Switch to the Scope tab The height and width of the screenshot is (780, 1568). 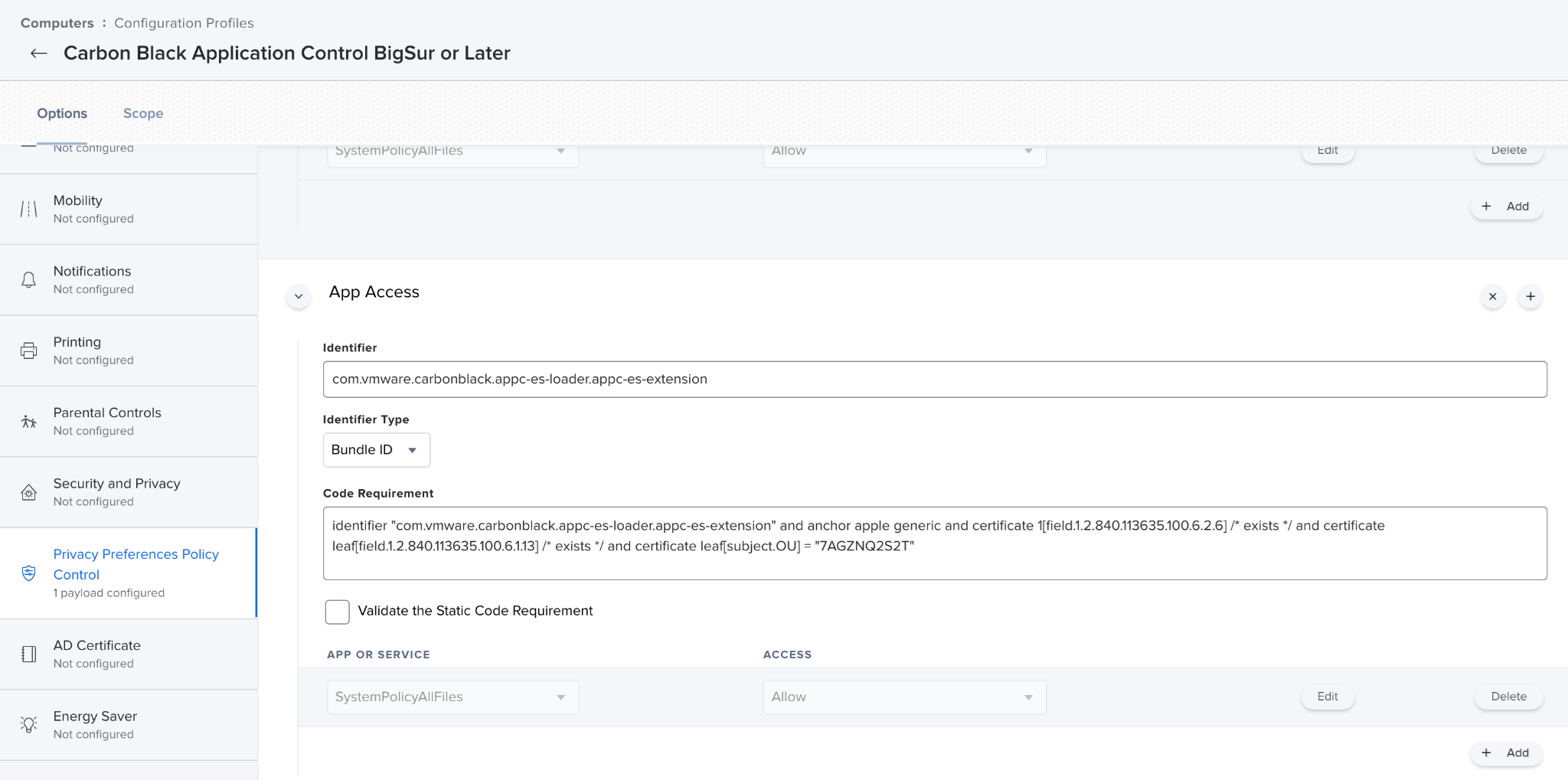(143, 113)
